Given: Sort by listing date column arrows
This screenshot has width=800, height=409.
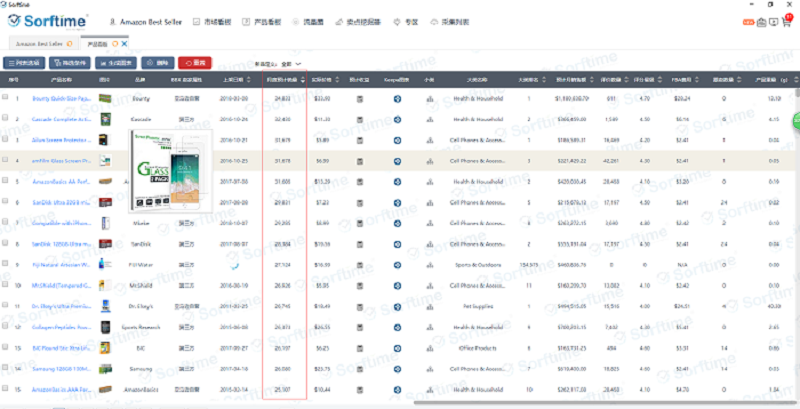Looking at the screenshot, I should pyautogui.click(x=248, y=80).
